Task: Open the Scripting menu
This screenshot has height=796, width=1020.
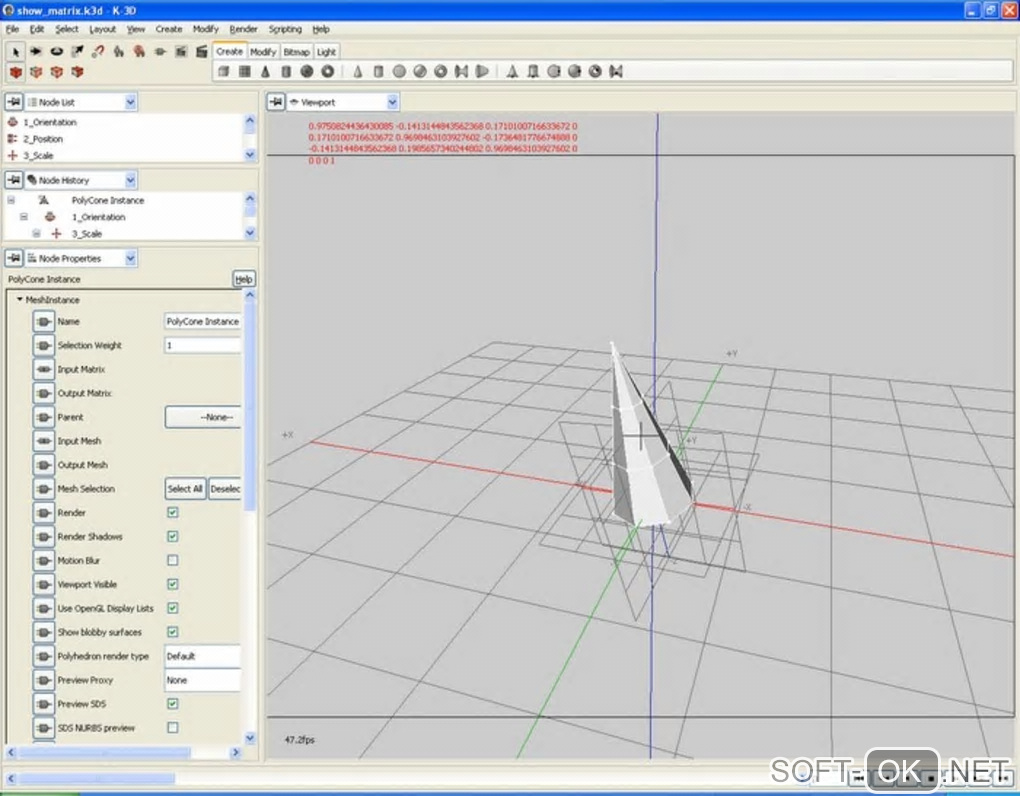Action: (285, 30)
